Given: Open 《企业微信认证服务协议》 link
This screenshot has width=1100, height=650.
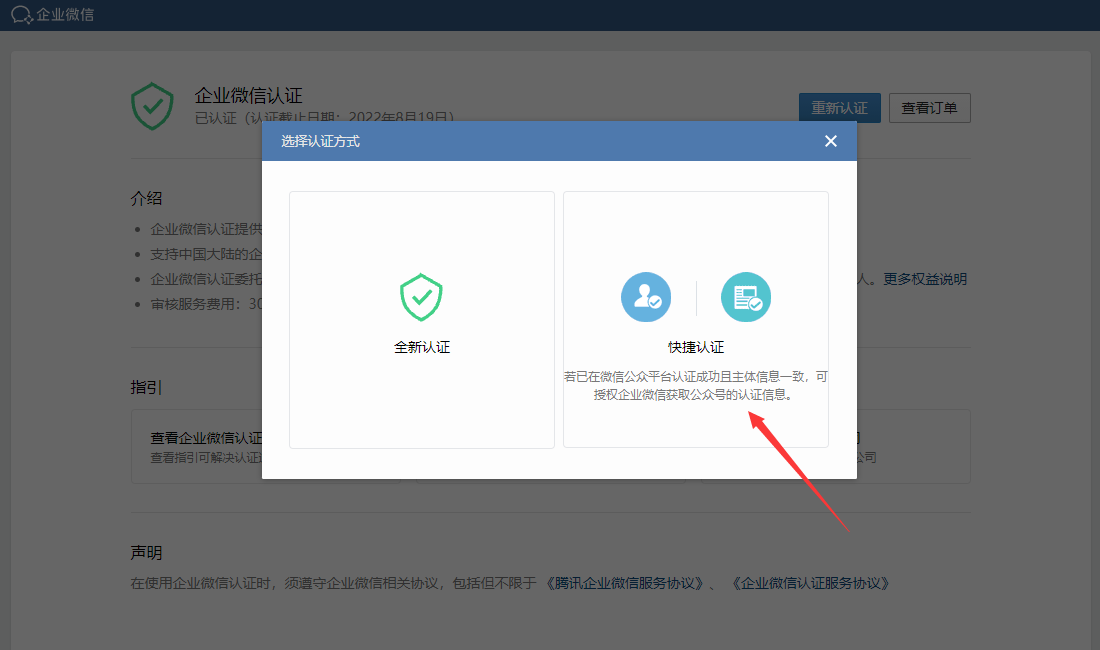Looking at the screenshot, I should click(x=811, y=583).
